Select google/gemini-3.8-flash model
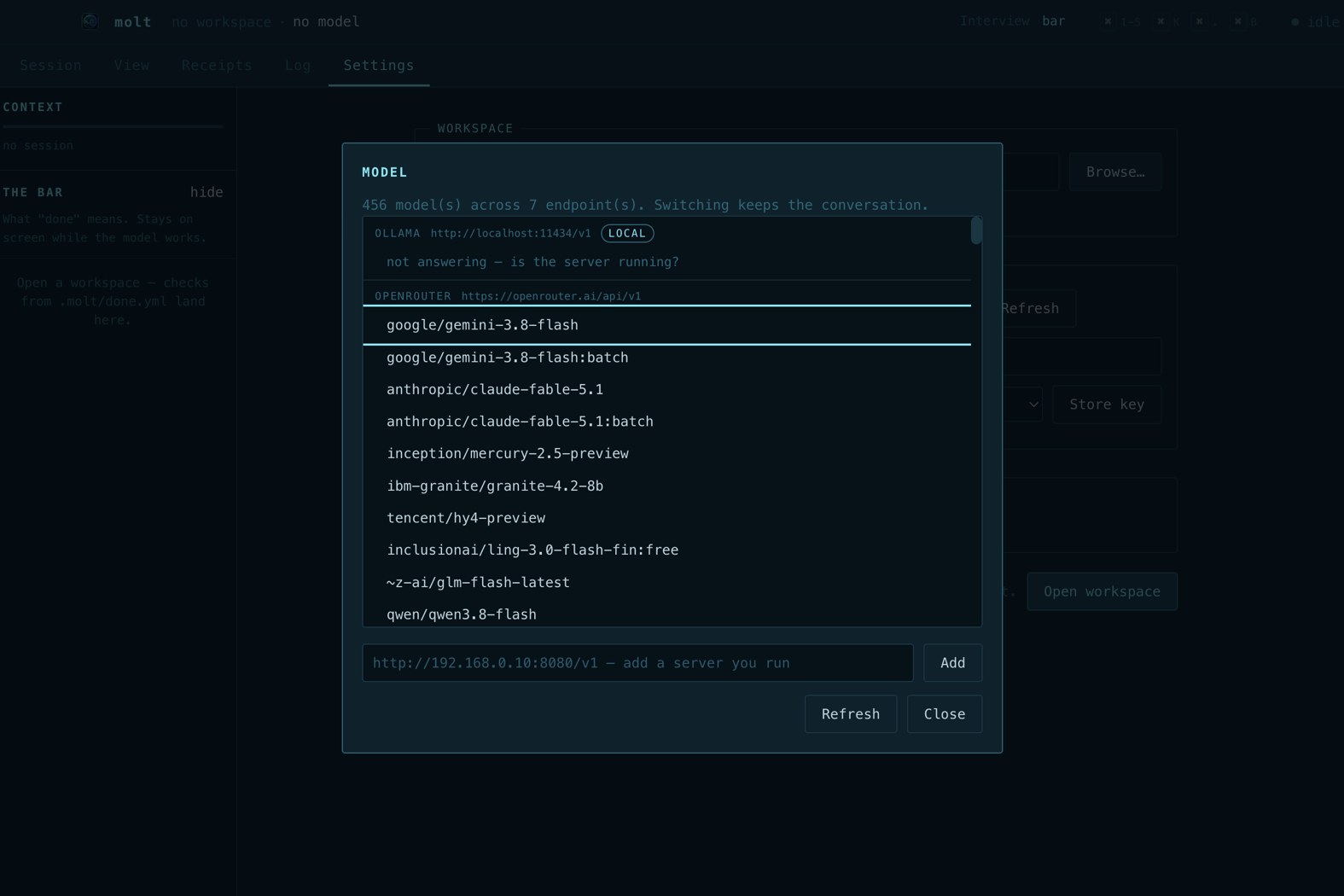This screenshot has height=896, width=1344. point(666,325)
